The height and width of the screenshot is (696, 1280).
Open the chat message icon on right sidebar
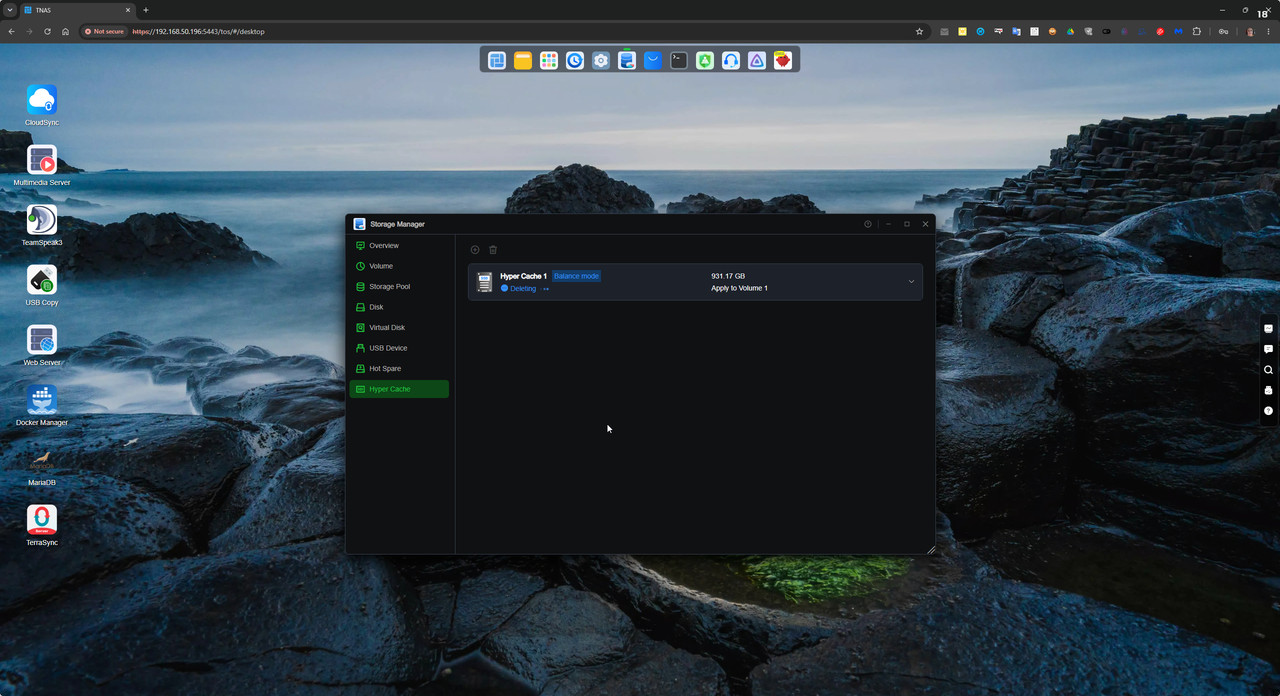[x=1268, y=349]
